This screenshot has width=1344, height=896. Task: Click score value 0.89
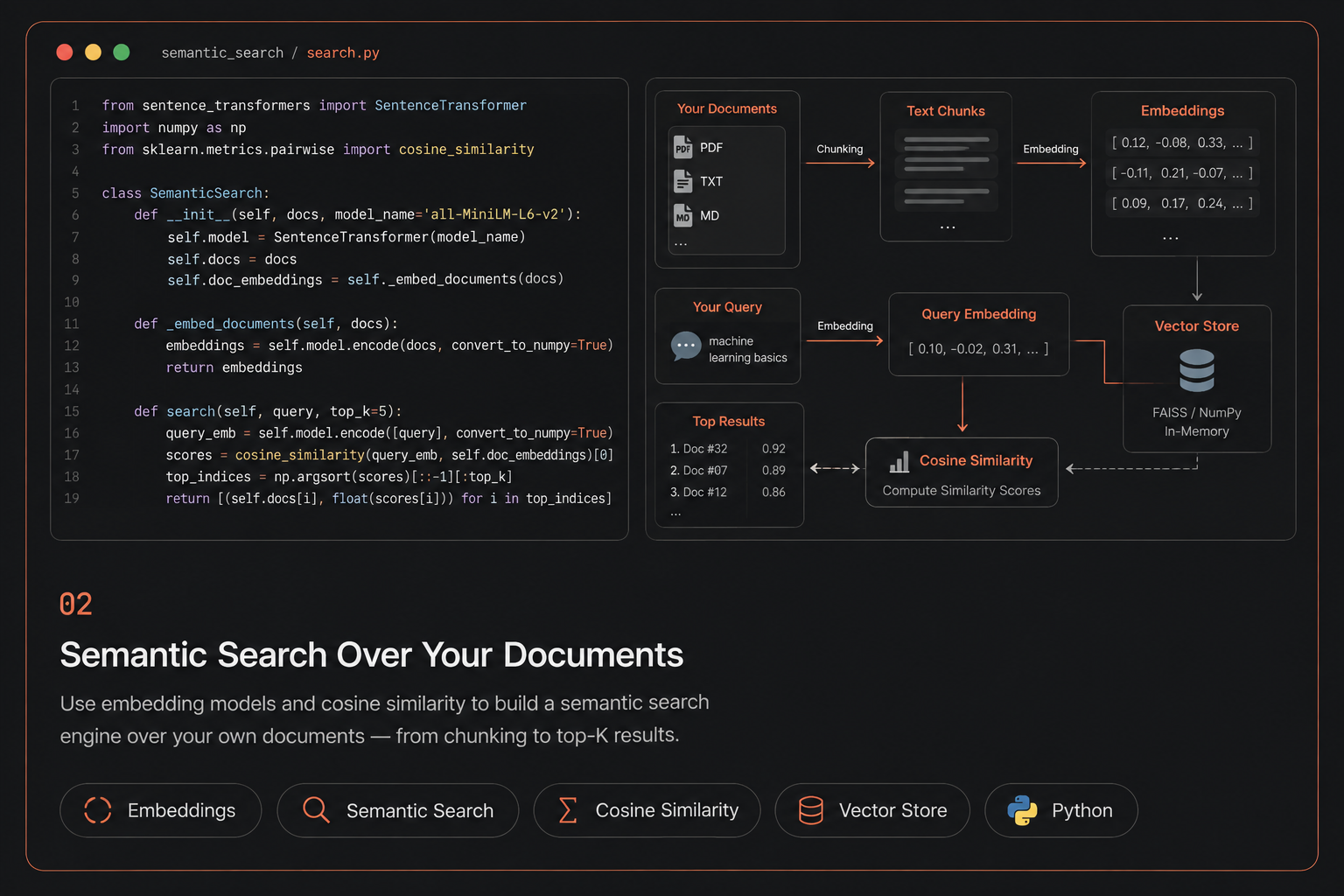pos(773,471)
